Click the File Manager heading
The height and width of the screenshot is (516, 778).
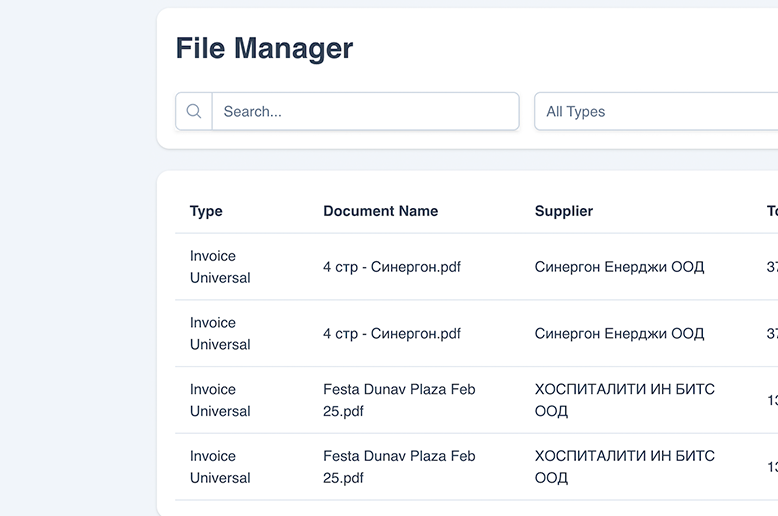tap(264, 48)
